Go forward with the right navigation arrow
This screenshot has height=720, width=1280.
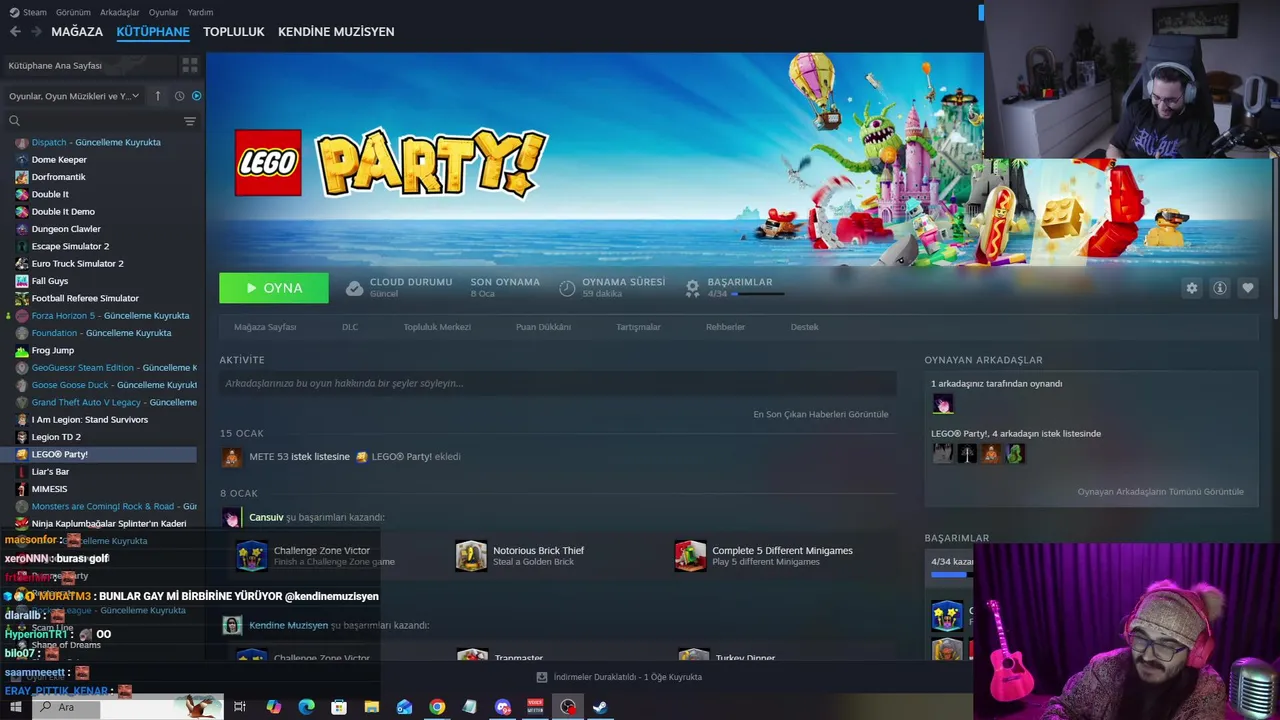coord(36,31)
